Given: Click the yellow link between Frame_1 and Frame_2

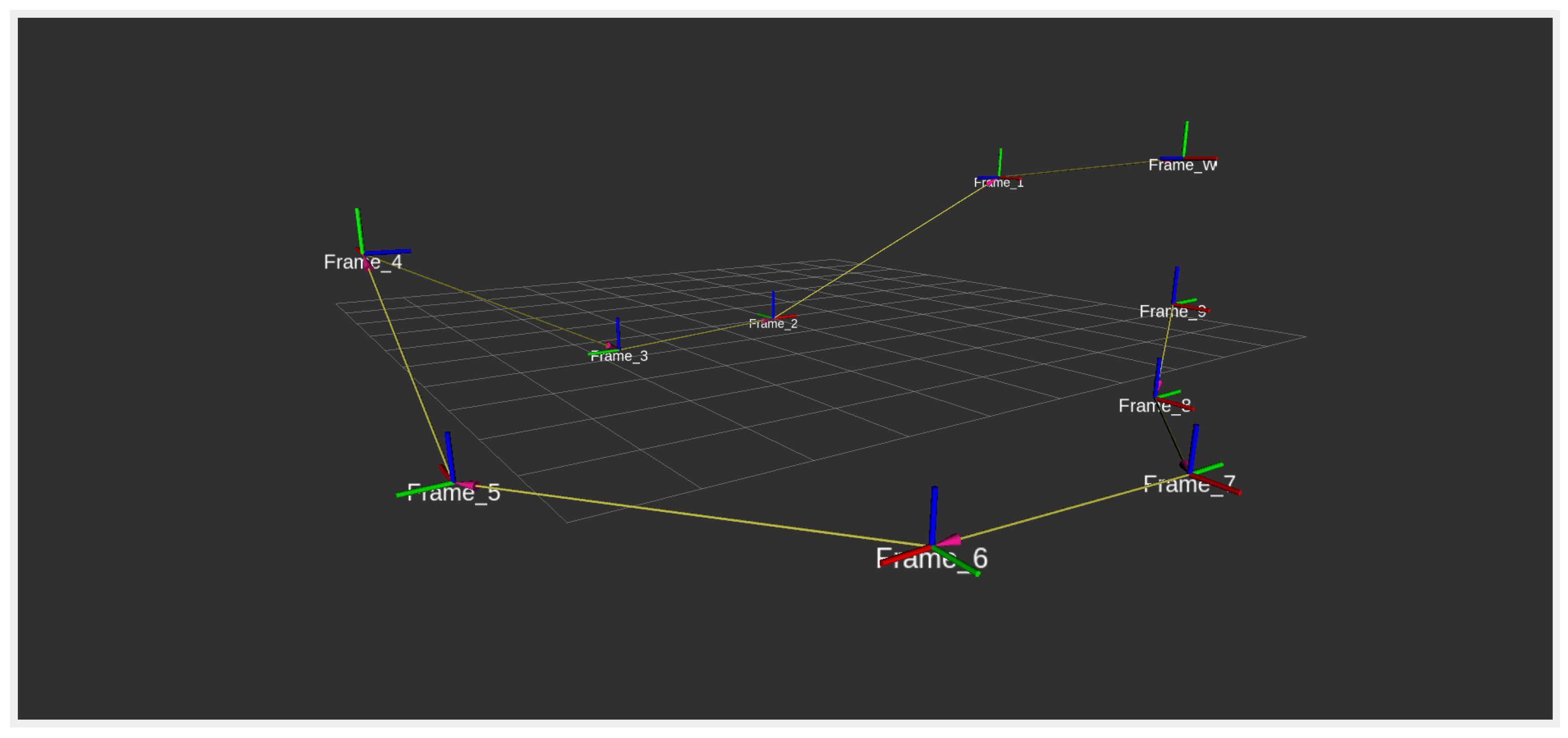Looking at the screenshot, I should 883,250.
